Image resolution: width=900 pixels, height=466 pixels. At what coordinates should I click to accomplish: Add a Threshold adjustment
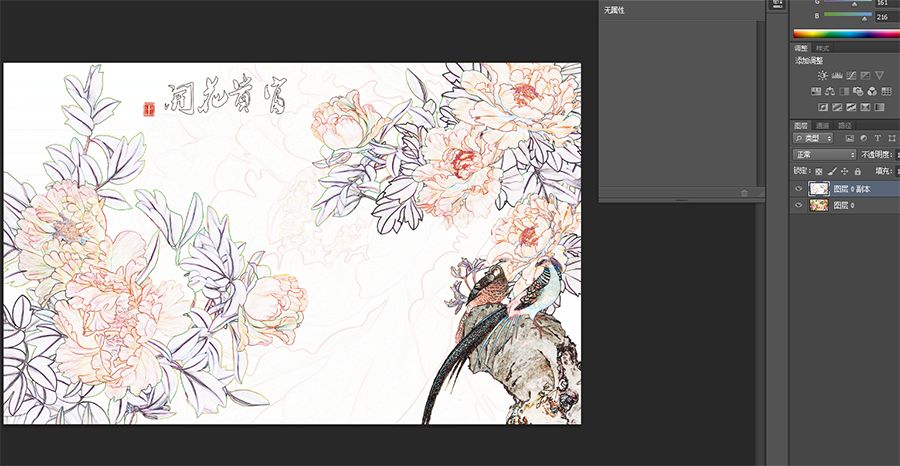(851, 107)
